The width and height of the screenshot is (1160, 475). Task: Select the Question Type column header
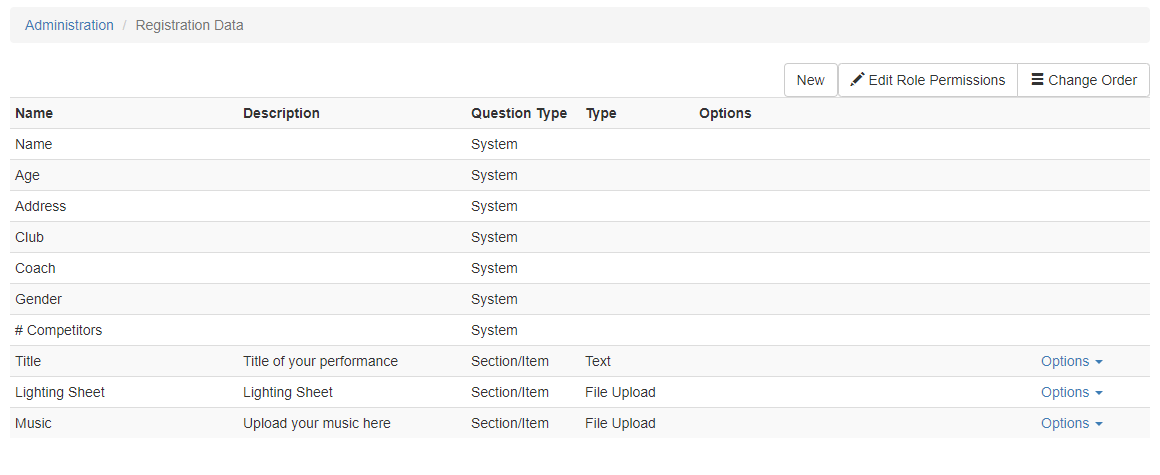tap(519, 113)
